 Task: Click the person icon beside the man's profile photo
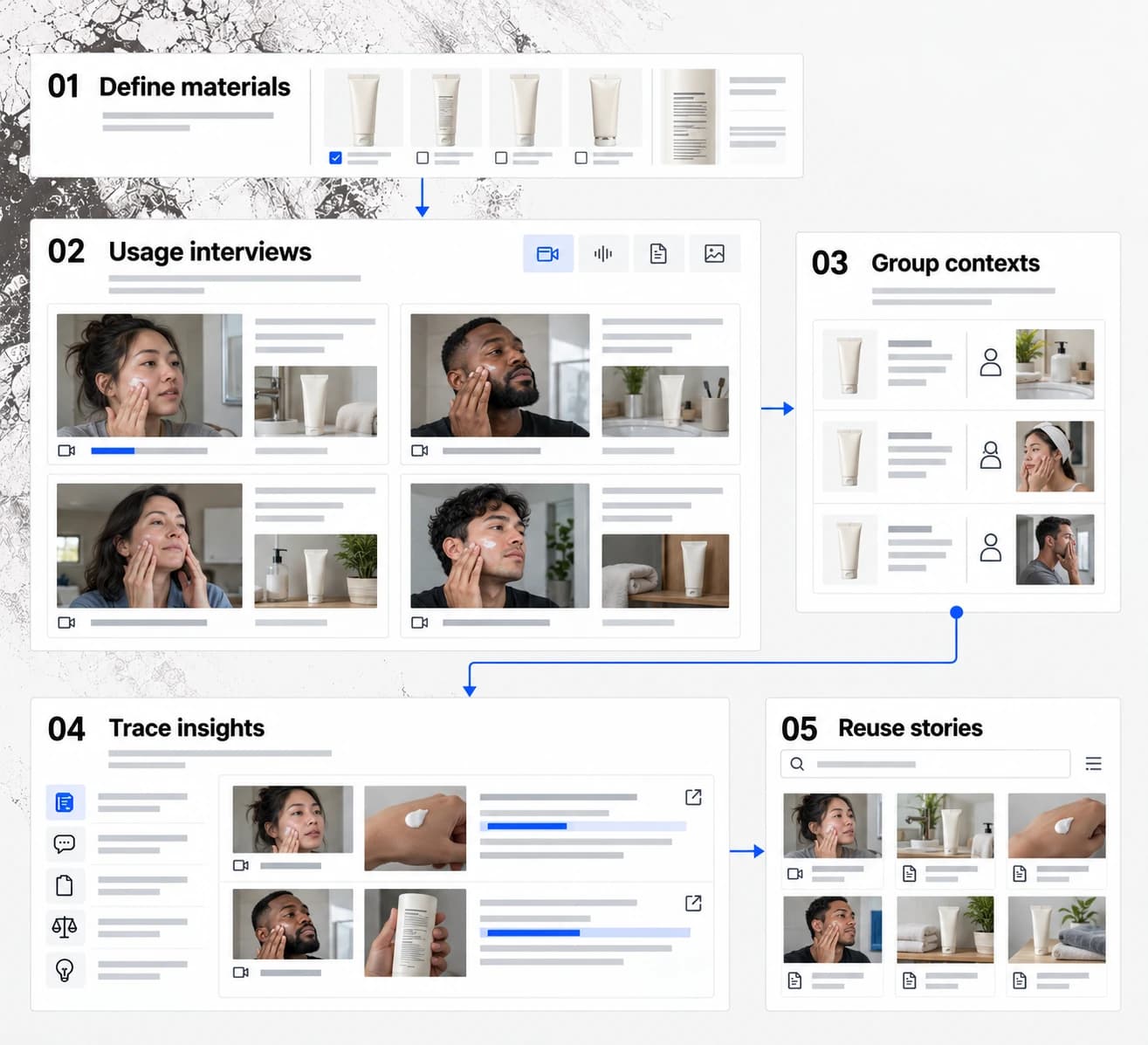(990, 547)
